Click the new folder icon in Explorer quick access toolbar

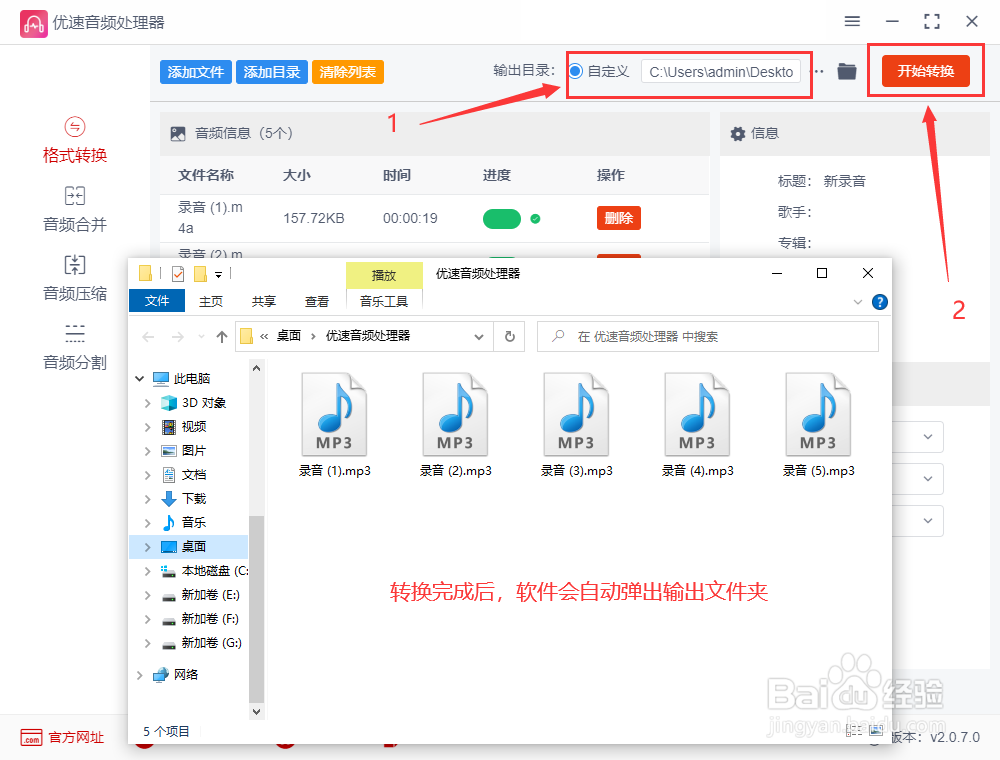pos(200,274)
